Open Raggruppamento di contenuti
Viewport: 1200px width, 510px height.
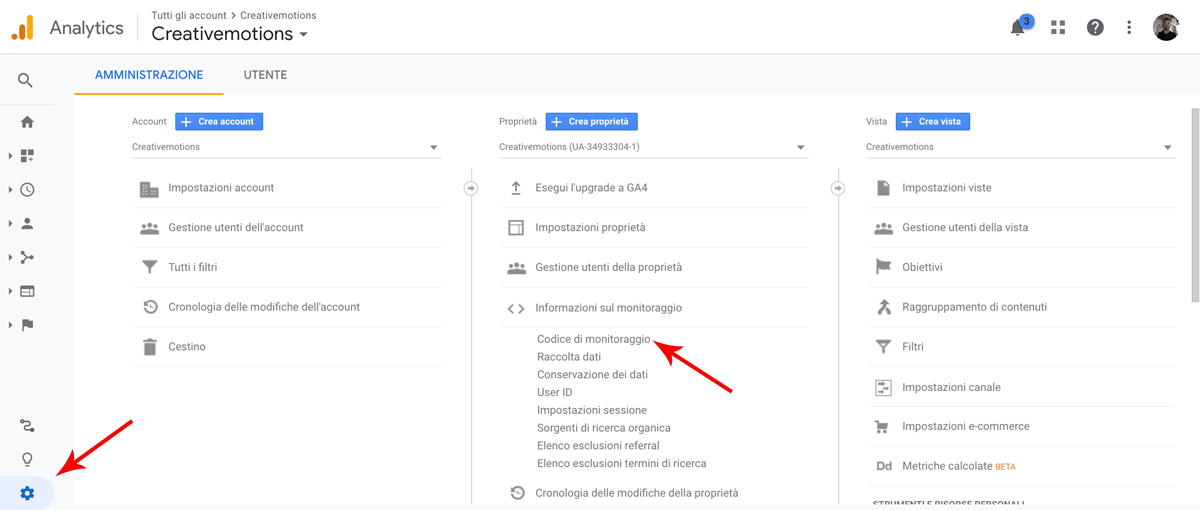975,307
